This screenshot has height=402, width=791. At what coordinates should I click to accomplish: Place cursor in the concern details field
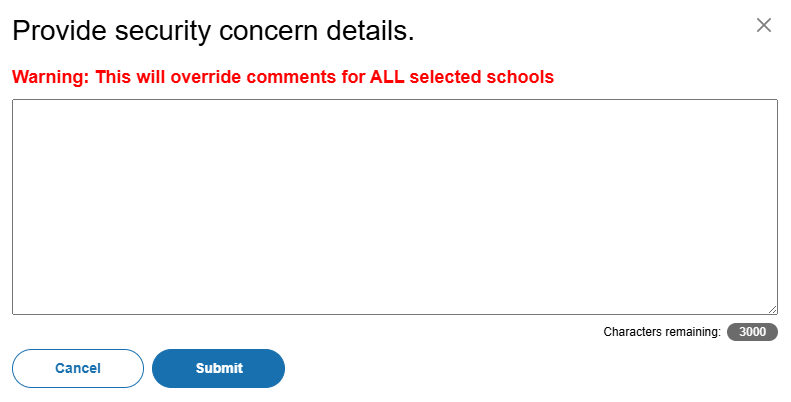[394, 206]
